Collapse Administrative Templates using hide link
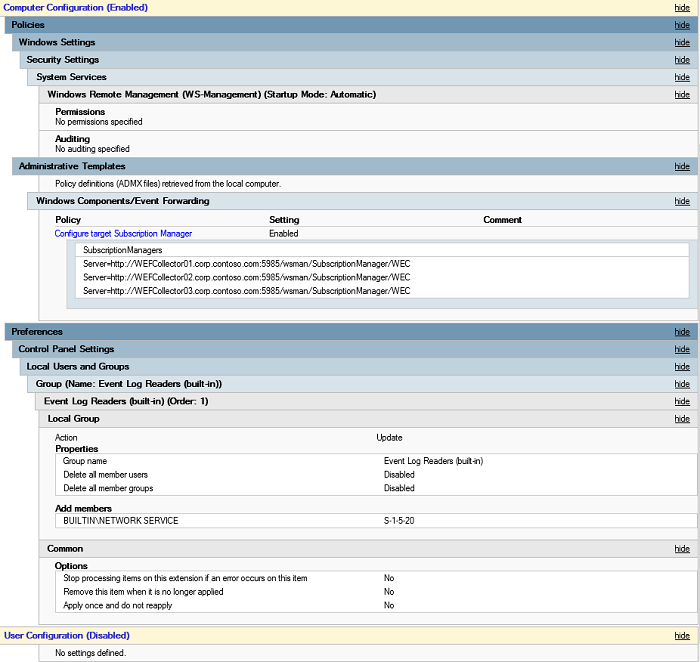This screenshot has height=662, width=700. (681, 167)
